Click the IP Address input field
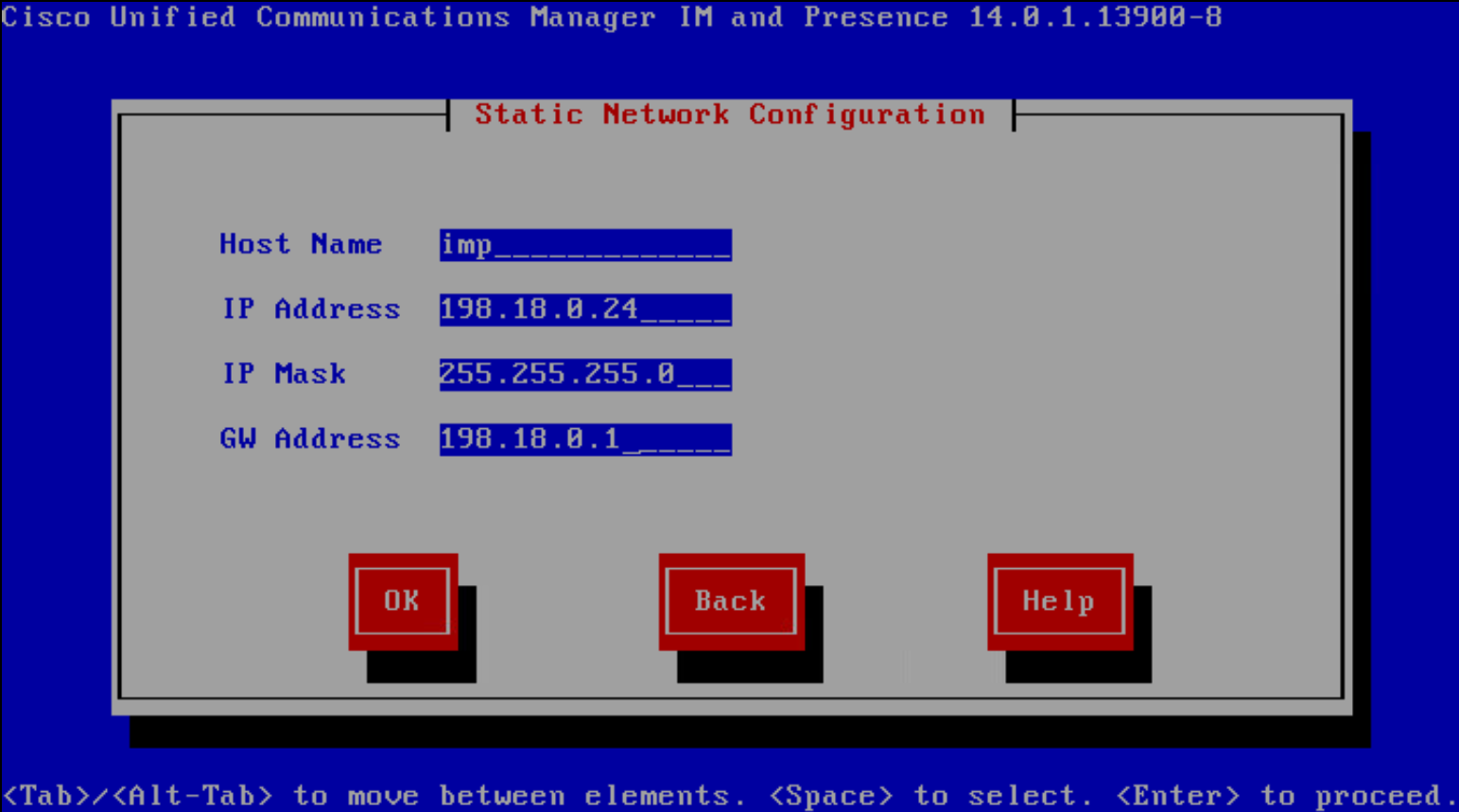 (x=584, y=309)
